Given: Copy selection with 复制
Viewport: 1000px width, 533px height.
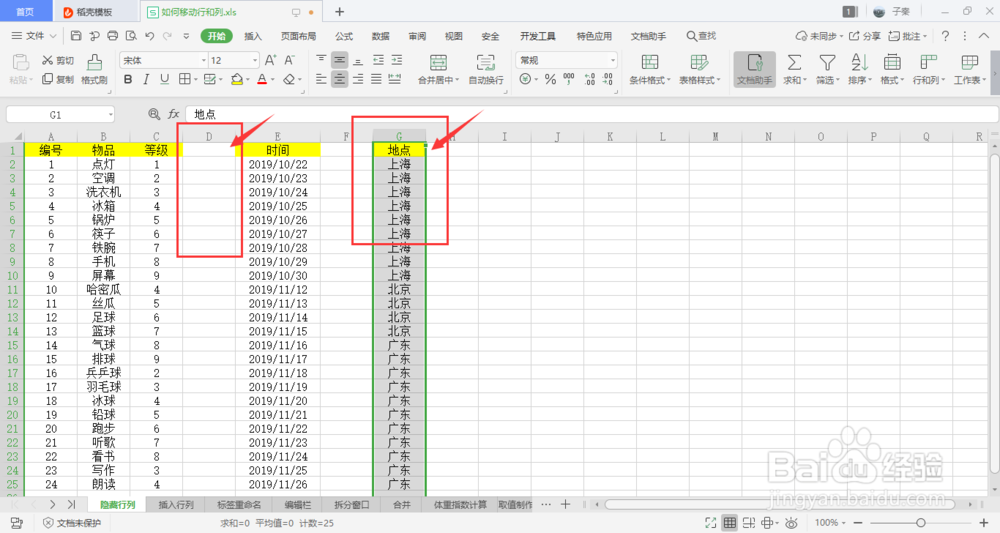Looking at the screenshot, I should click(58, 79).
